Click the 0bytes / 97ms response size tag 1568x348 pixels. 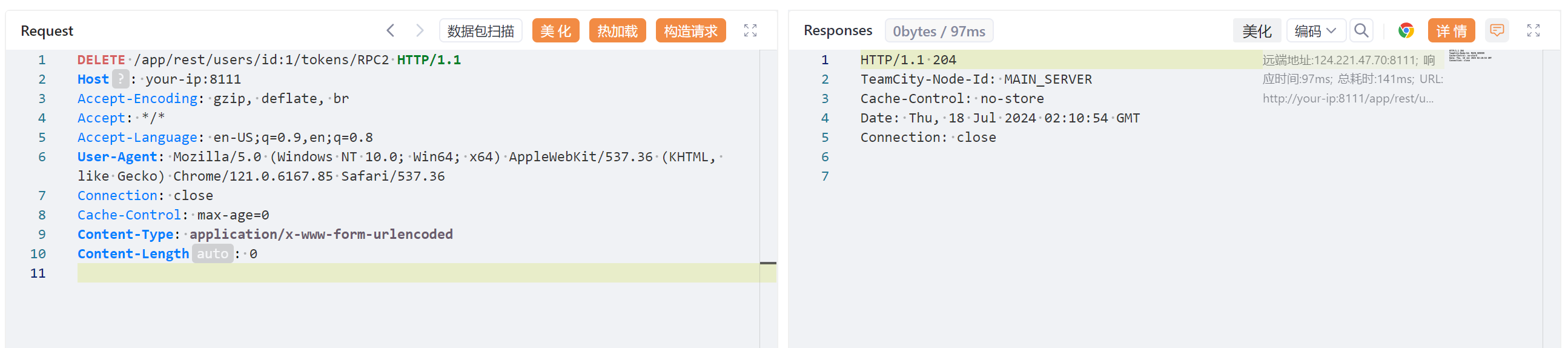(x=939, y=30)
